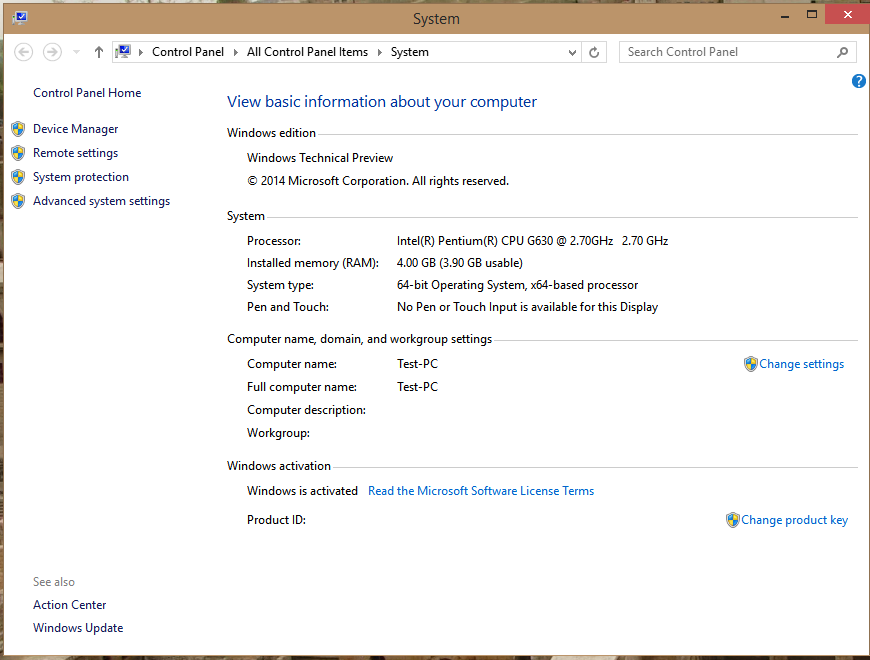
Task: Open Device Manager link
Action: 75,129
